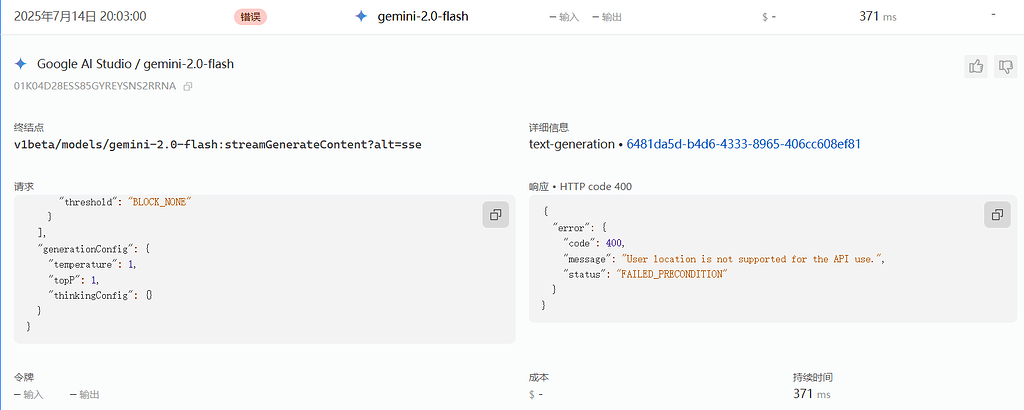The width and height of the screenshot is (1024, 410).
Task: Click the timestamp 2025年7月14日 20:03:00
Action: [x=80, y=16]
